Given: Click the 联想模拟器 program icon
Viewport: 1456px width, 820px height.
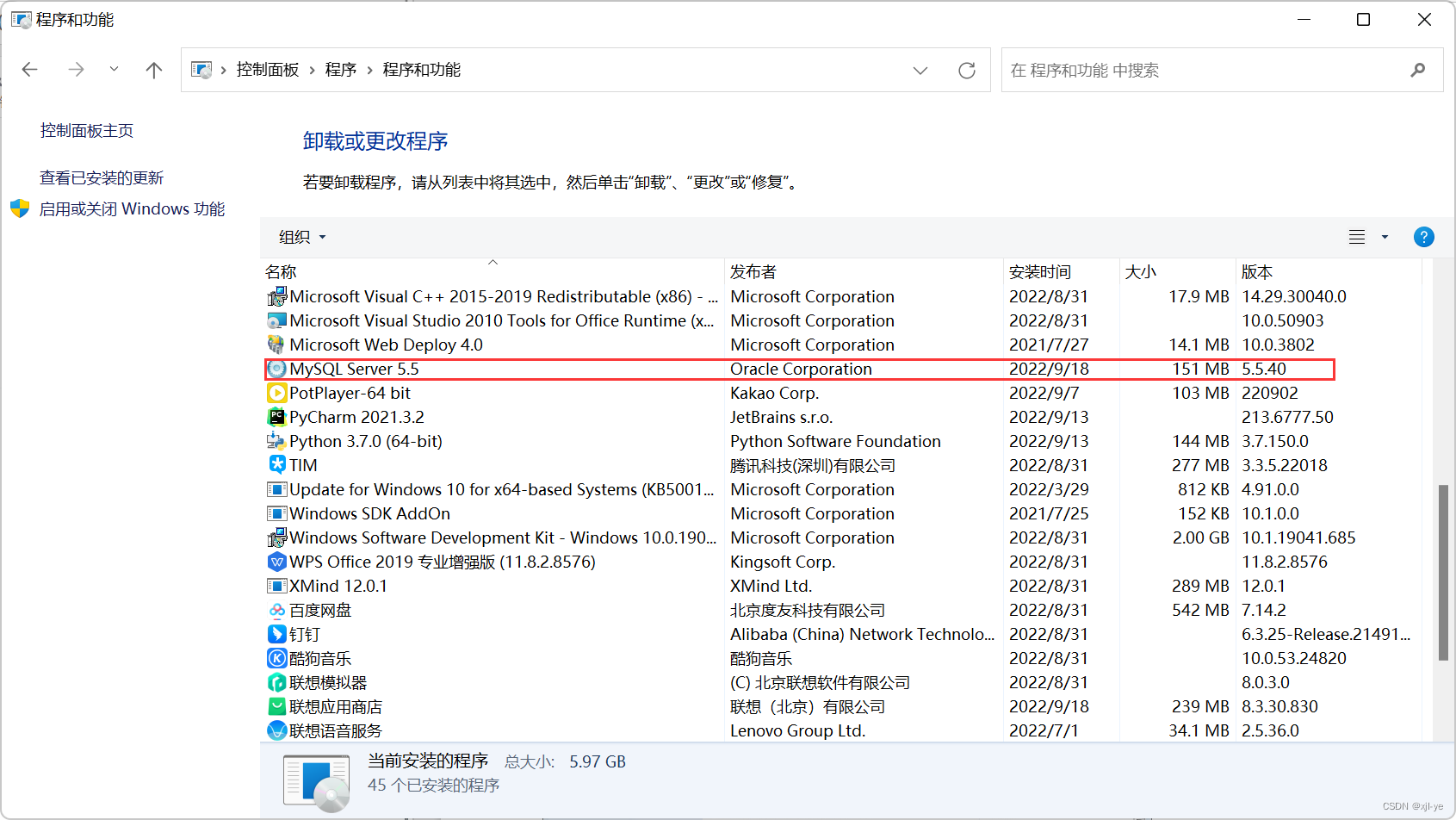Looking at the screenshot, I should (276, 682).
